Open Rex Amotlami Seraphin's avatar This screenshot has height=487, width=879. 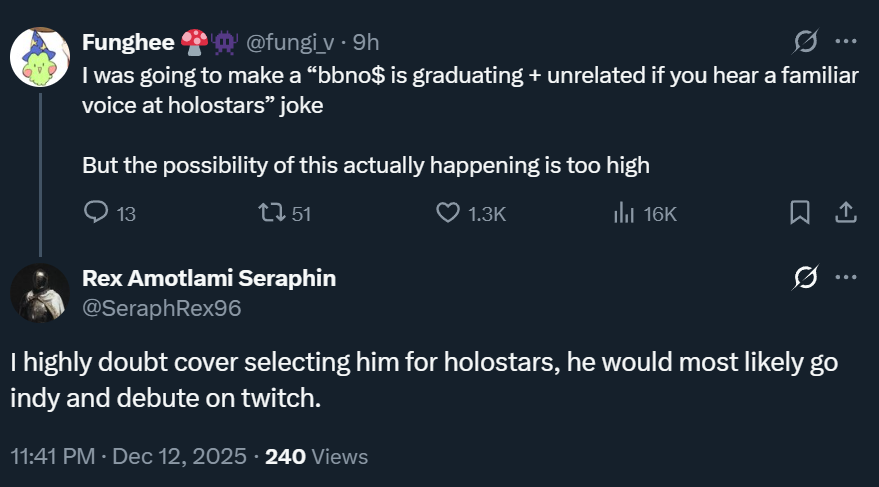pos(39,293)
